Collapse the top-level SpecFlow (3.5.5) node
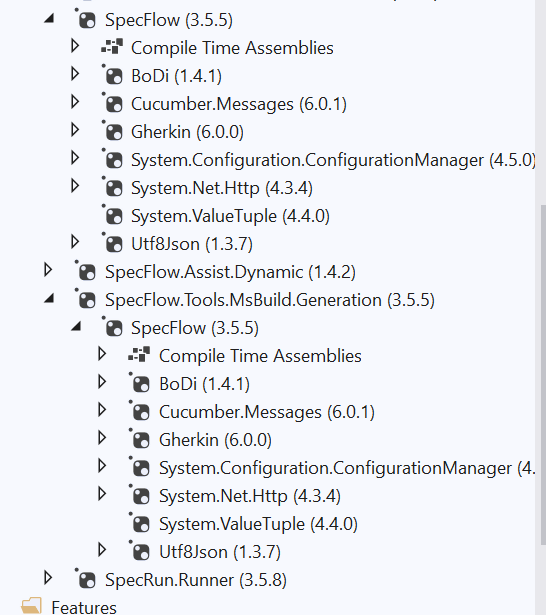The image size is (546, 615). click(49, 18)
